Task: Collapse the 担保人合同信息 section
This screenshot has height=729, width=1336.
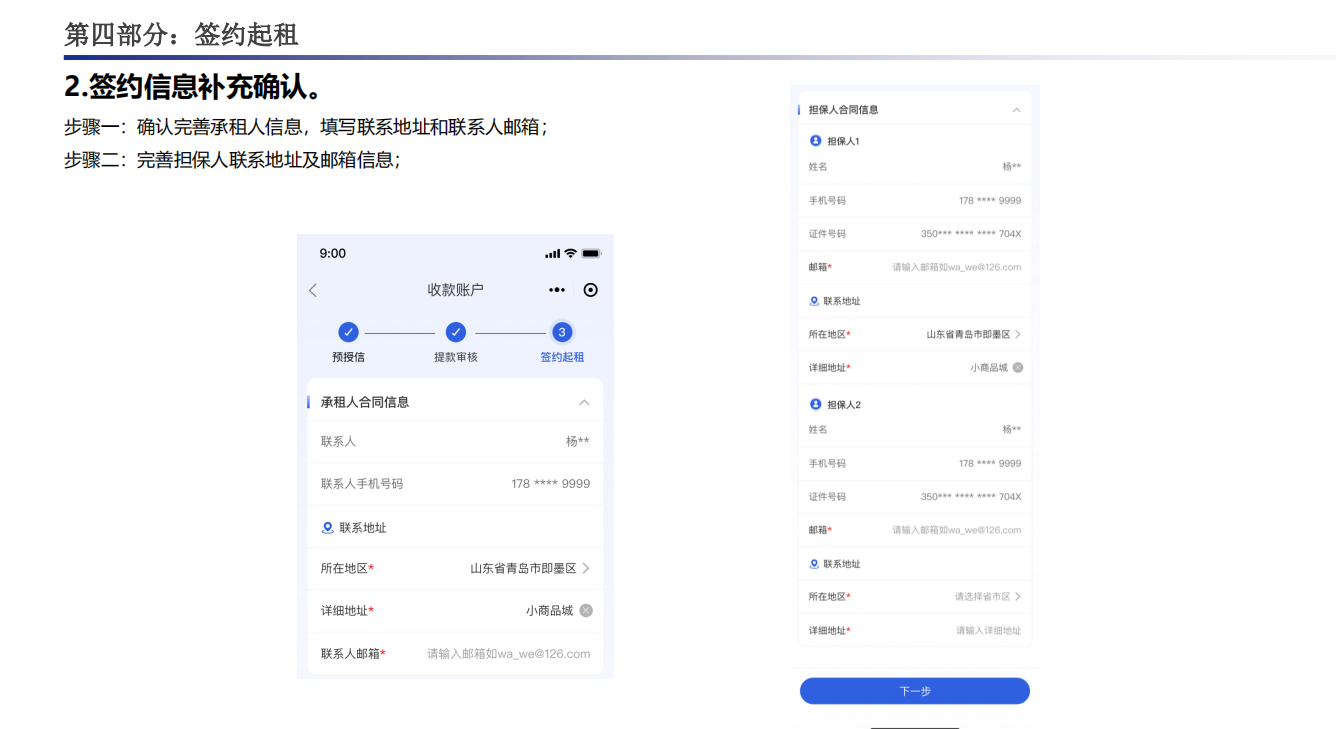Action: (x=1016, y=110)
